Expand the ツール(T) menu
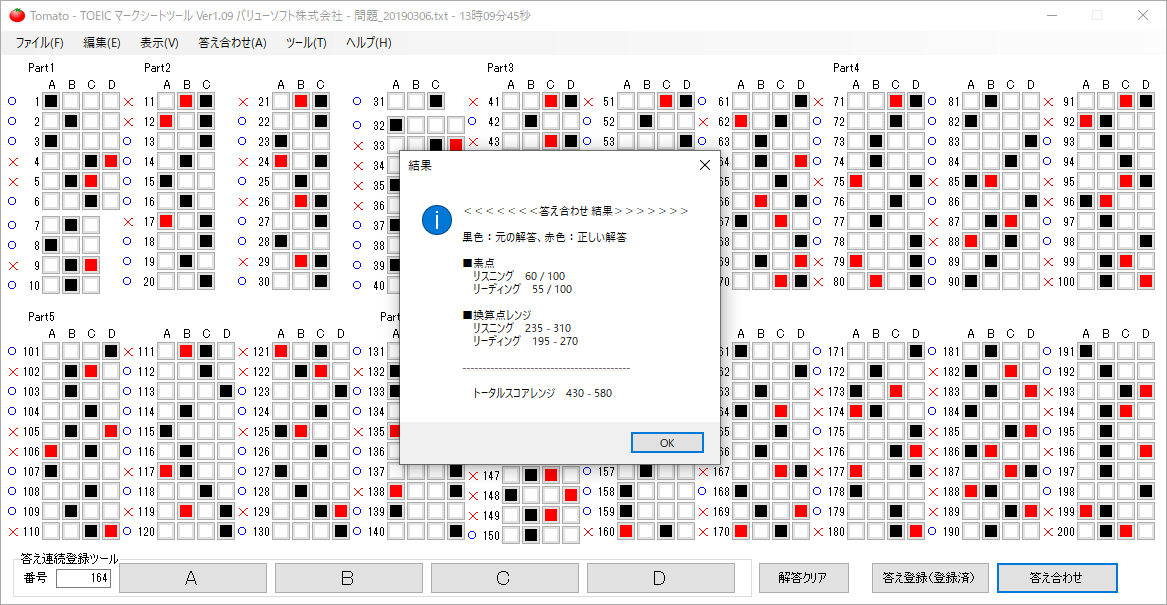The width and height of the screenshot is (1167, 605). pos(306,43)
